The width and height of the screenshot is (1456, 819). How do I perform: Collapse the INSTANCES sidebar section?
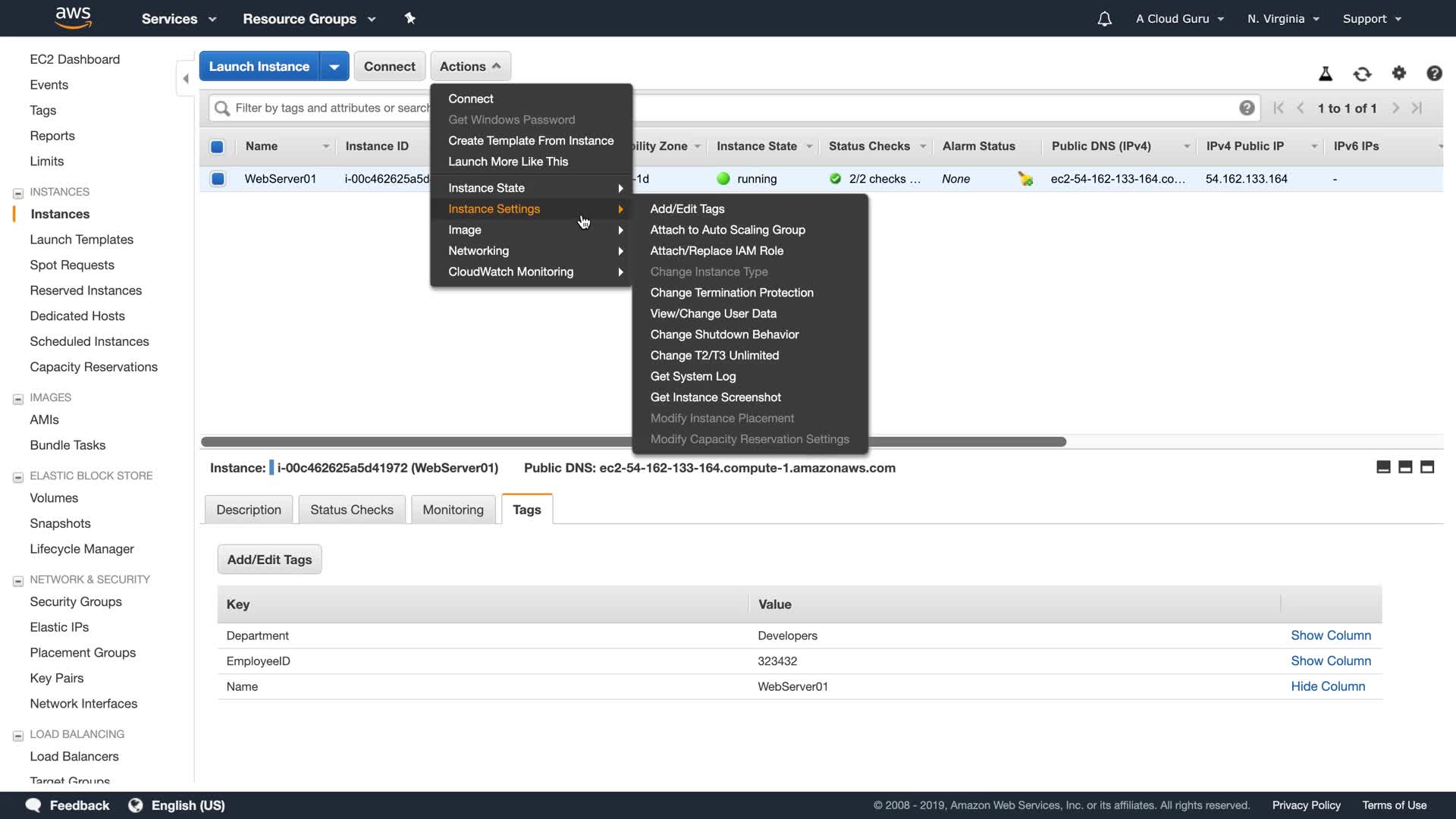[18, 193]
